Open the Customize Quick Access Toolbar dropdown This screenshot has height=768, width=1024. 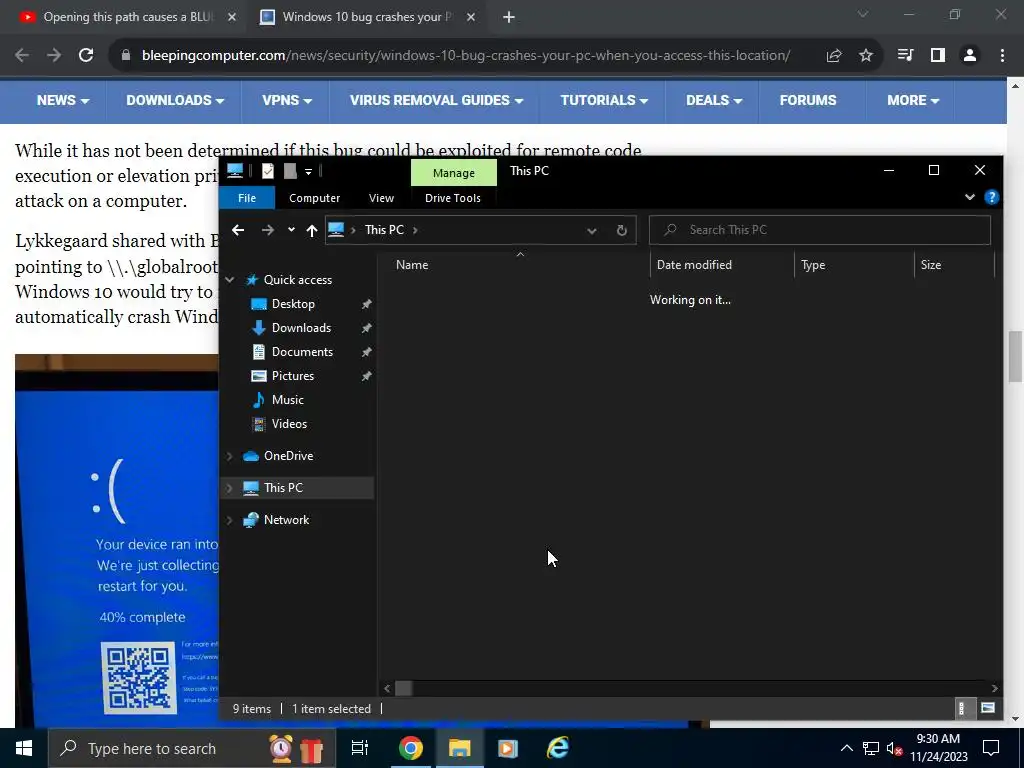tap(308, 172)
